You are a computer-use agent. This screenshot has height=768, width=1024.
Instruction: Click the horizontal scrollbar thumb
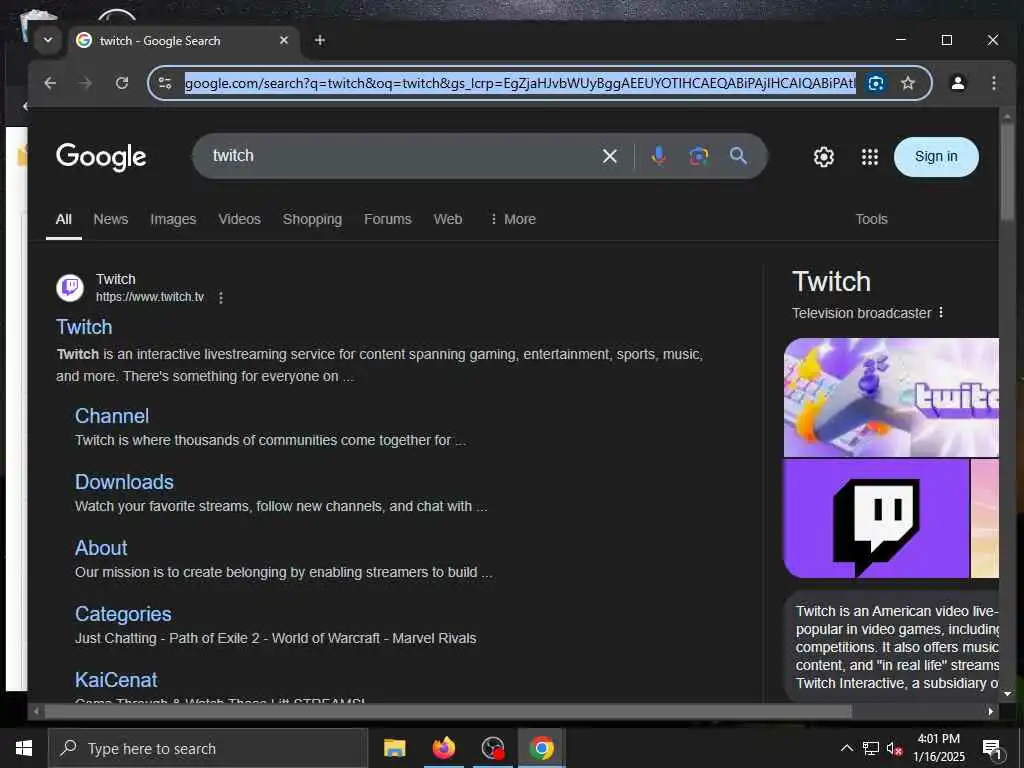[448, 711]
